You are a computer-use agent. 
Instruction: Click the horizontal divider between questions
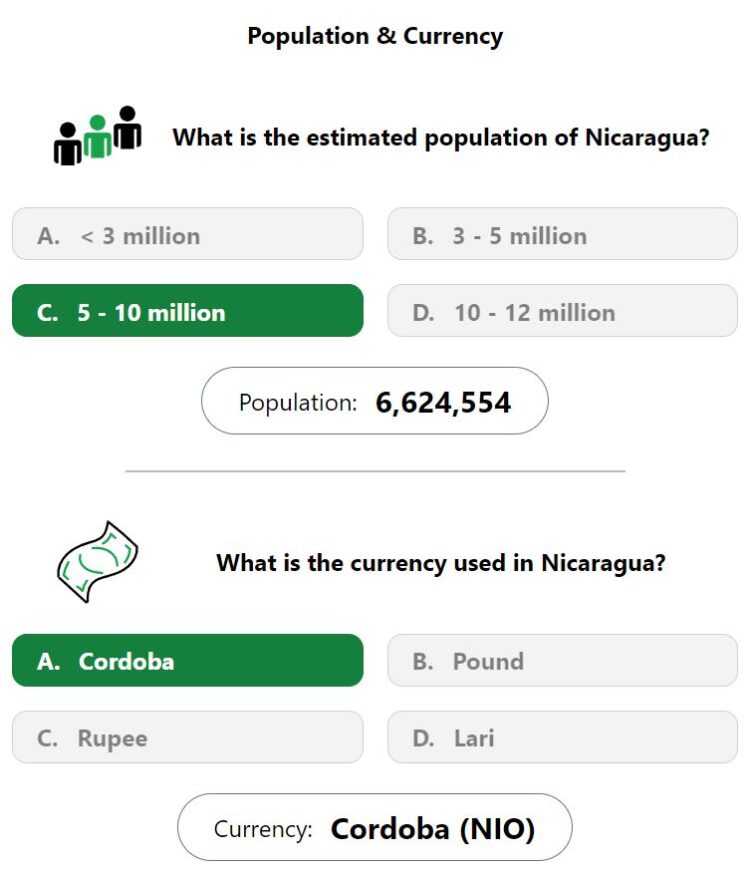[375, 471]
